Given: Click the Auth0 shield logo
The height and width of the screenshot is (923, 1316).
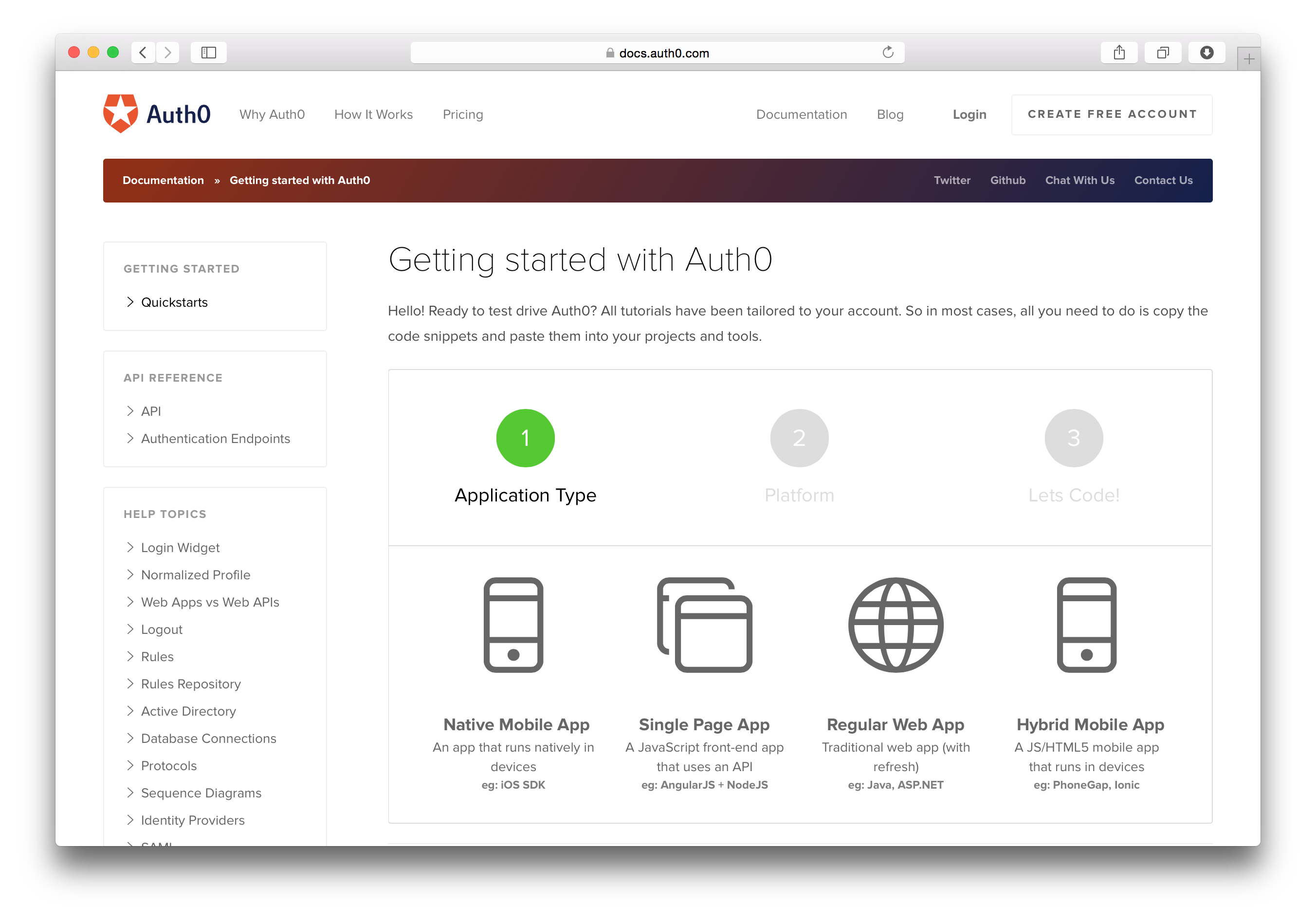Looking at the screenshot, I should 120,113.
